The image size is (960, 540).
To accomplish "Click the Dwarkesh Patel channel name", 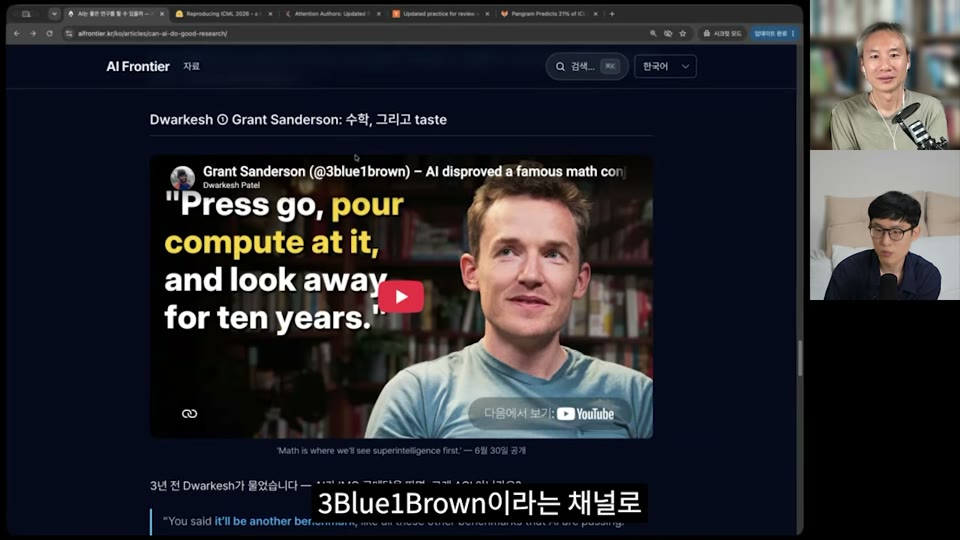I will pos(231,185).
